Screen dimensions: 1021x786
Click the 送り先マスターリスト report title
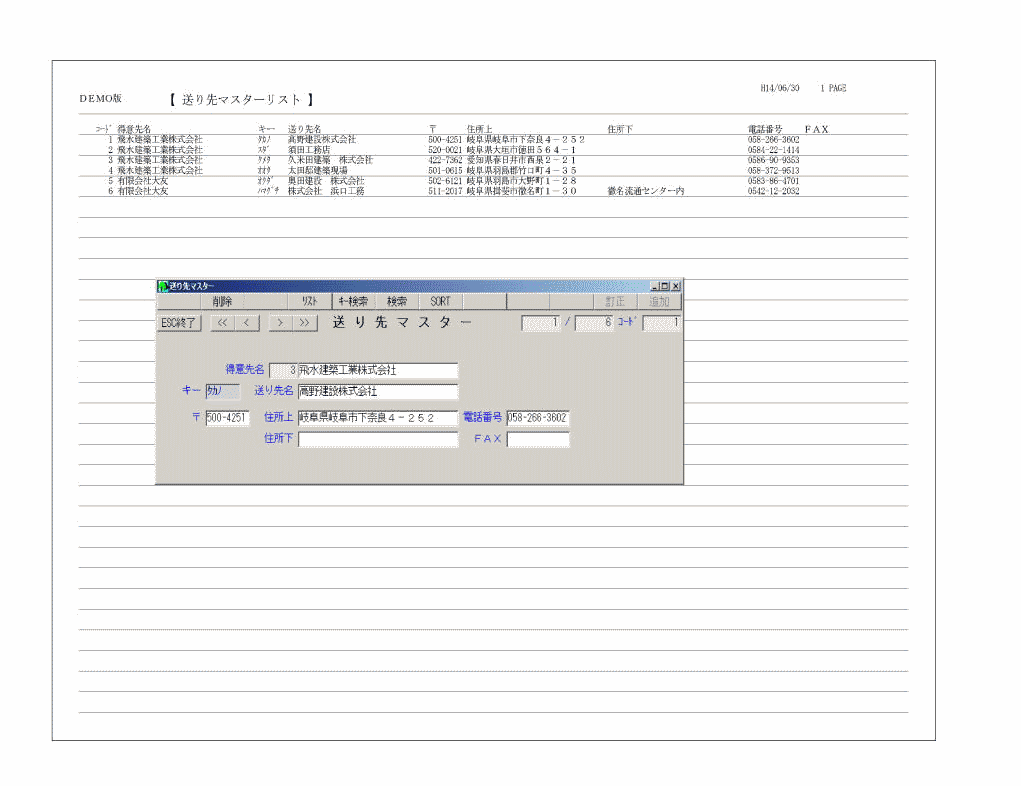coord(242,100)
